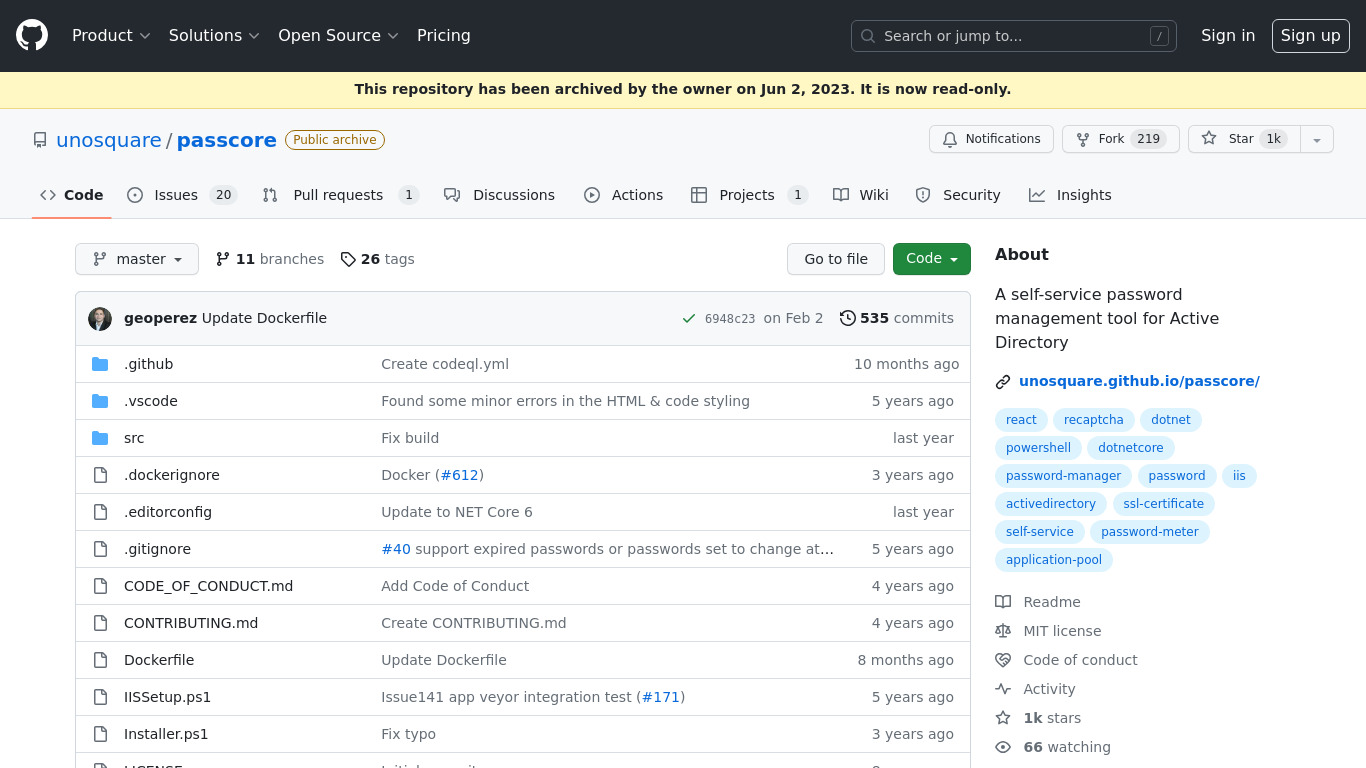Focus the Search or jump to field

pyautogui.click(x=1014, y=36)
